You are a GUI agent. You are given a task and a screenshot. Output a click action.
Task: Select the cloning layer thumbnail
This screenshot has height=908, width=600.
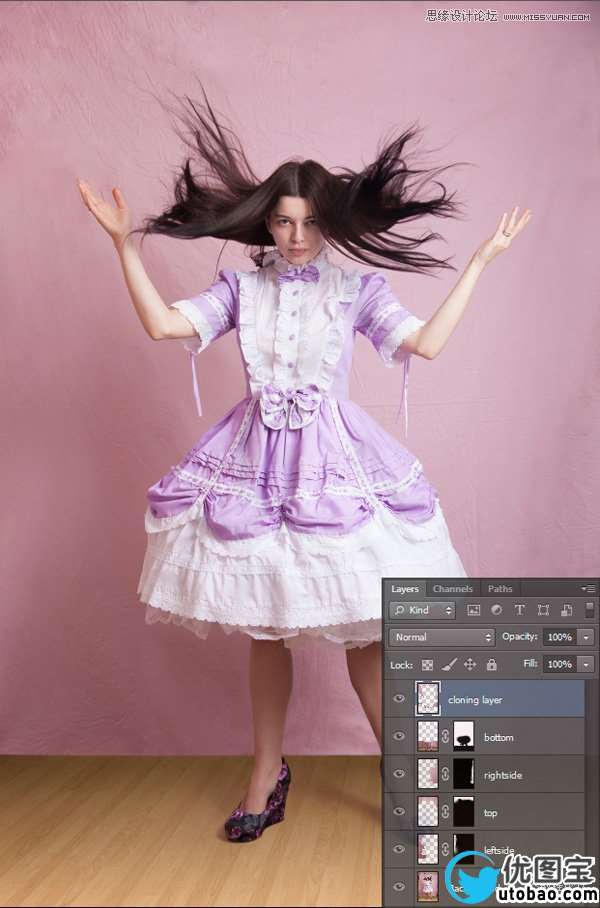[428, 698]
